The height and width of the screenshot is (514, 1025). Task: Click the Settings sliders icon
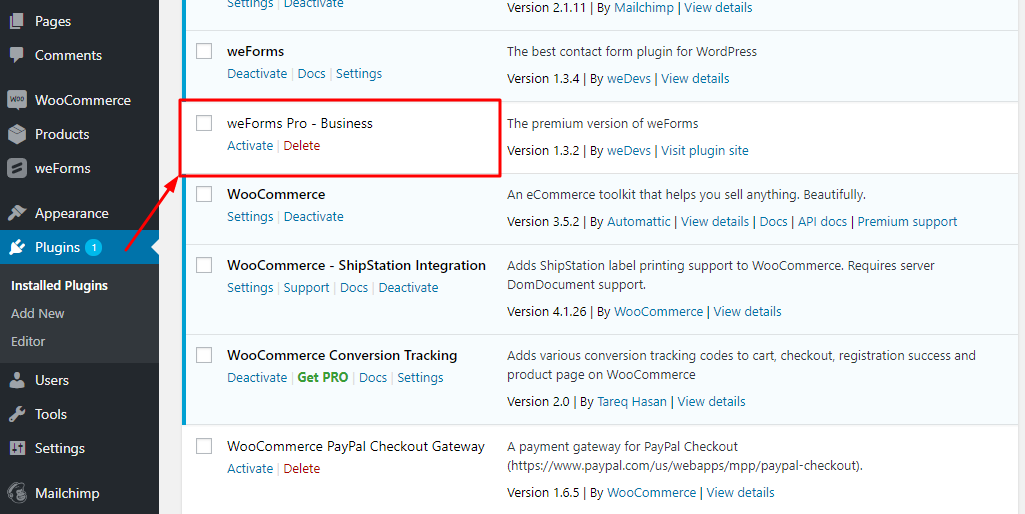[x=17, y=448]
